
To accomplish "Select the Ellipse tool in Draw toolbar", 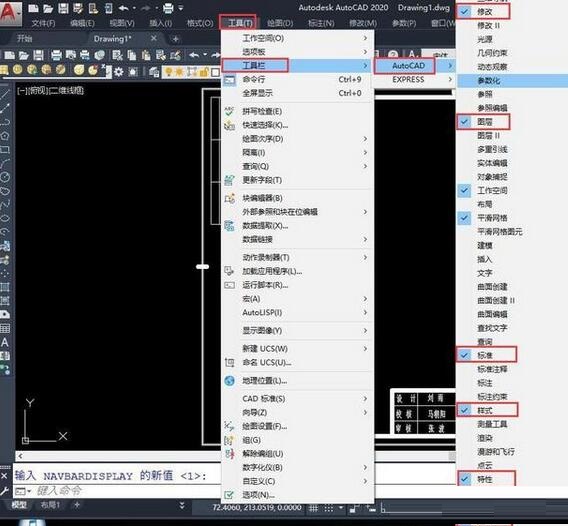I will point(5,218).
